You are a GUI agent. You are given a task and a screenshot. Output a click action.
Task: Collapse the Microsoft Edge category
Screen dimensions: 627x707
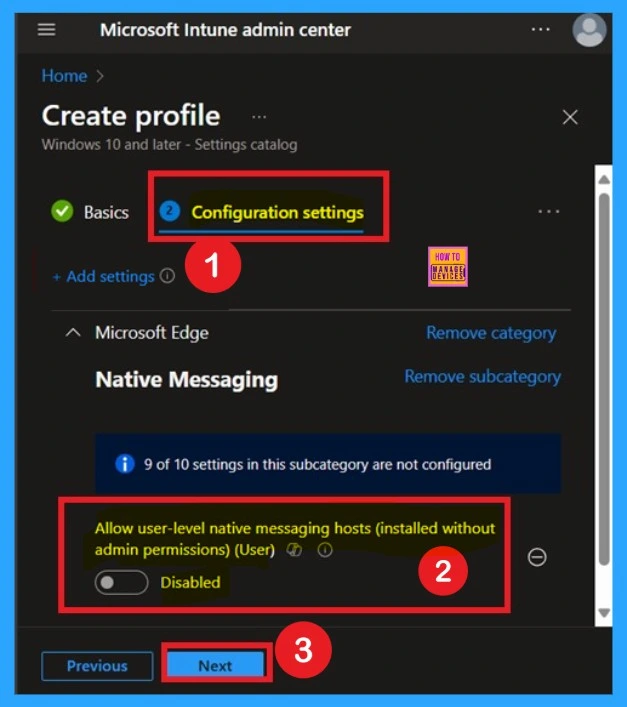pos(73,333)
